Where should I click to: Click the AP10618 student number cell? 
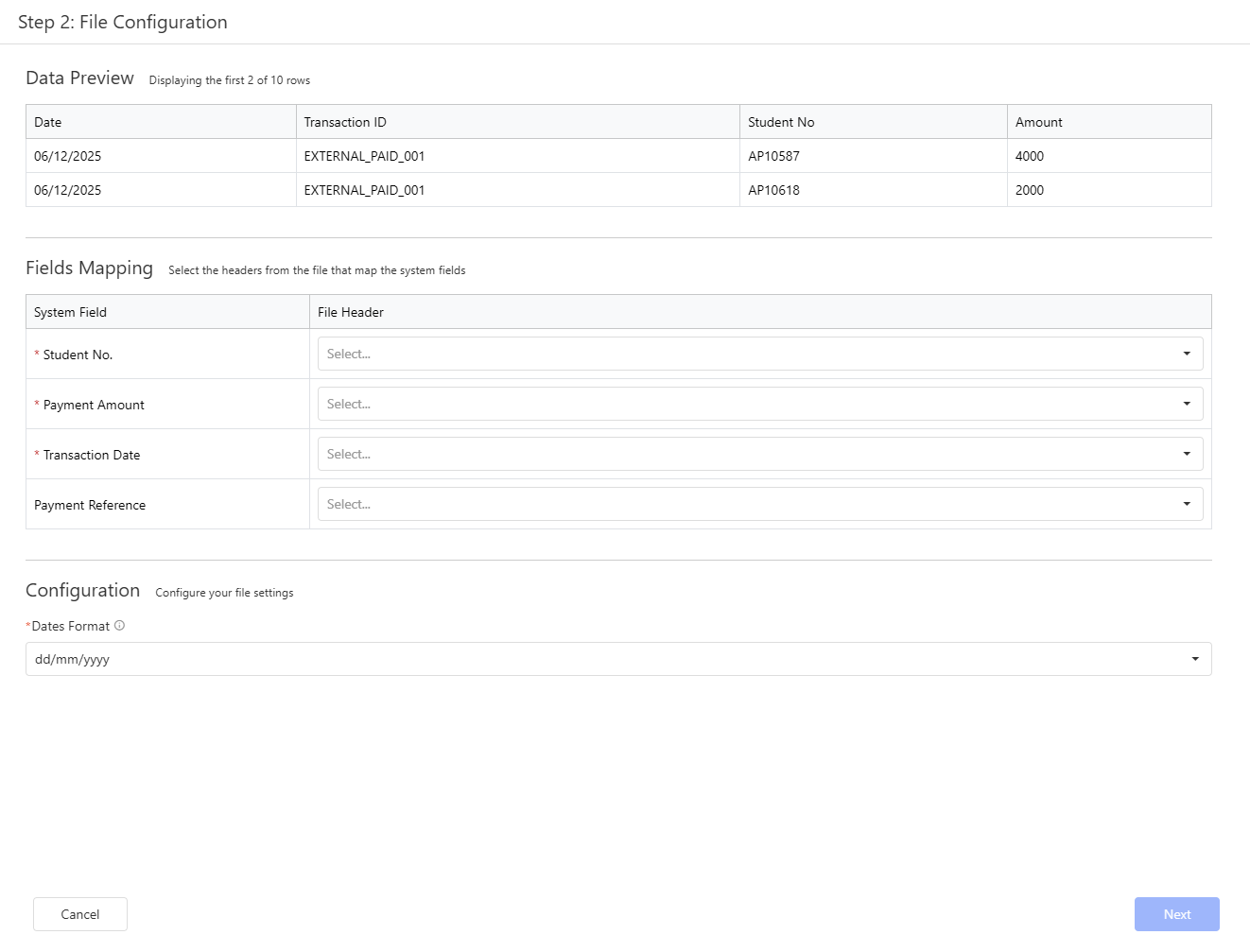[x=773, y=190]
